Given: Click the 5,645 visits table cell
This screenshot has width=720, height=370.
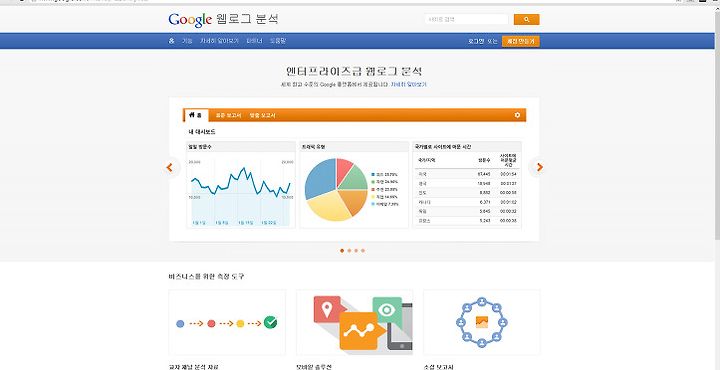Looking at the screenshot, I should click(486, 212).
